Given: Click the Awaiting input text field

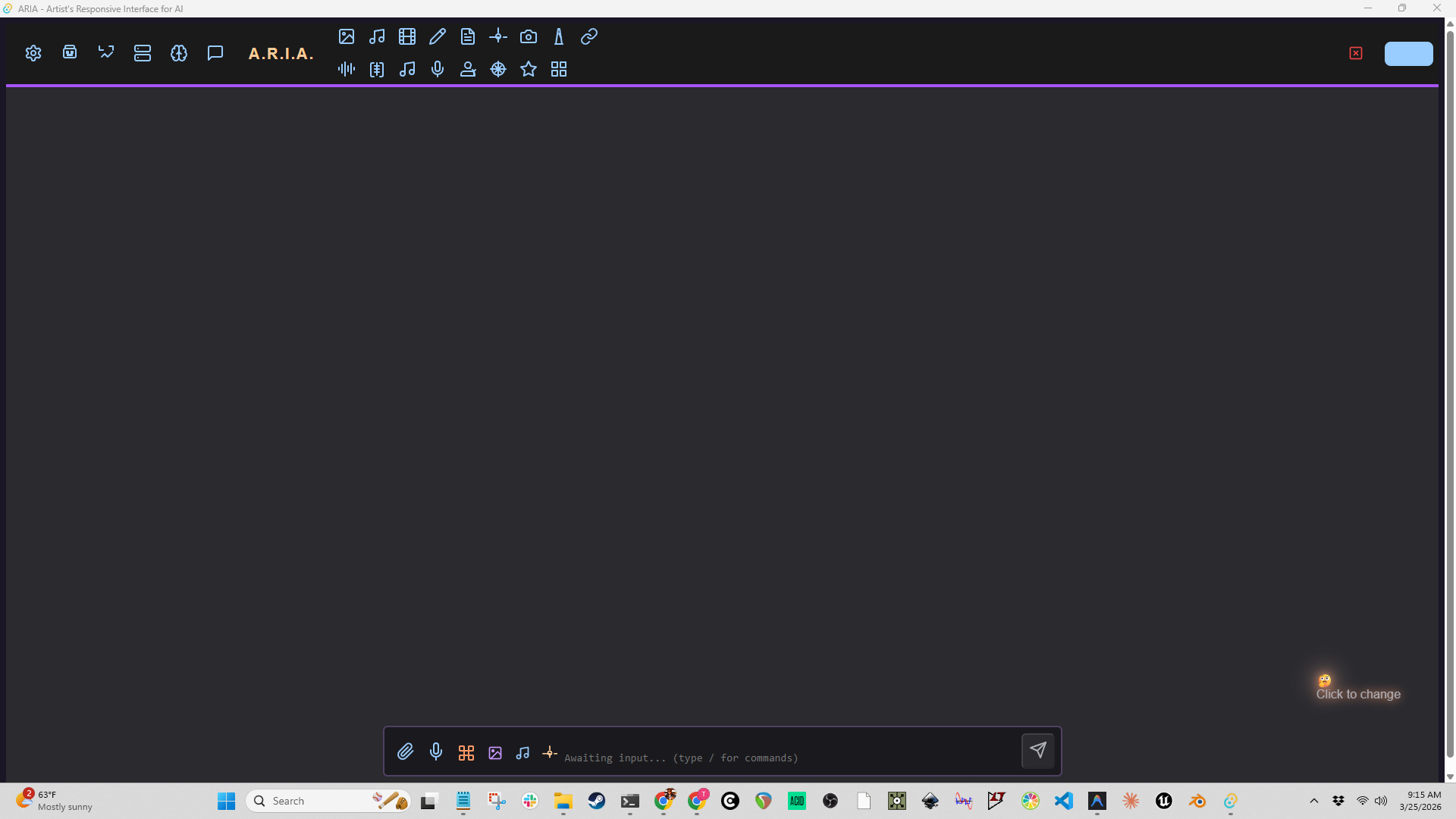Looking at the screenshot, I should point(789,758).
